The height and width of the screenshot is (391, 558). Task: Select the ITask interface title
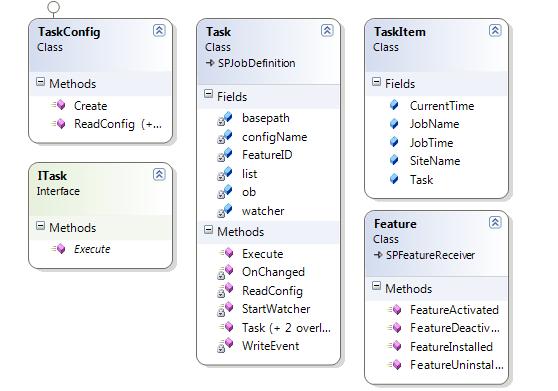(x=52, y=175)
